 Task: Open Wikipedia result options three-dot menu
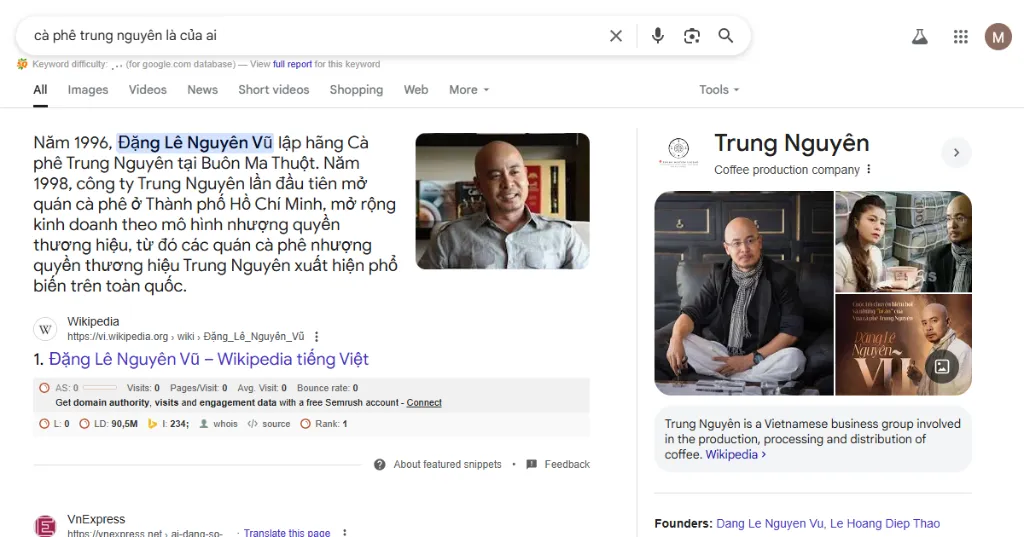click(x=317, y=336)
